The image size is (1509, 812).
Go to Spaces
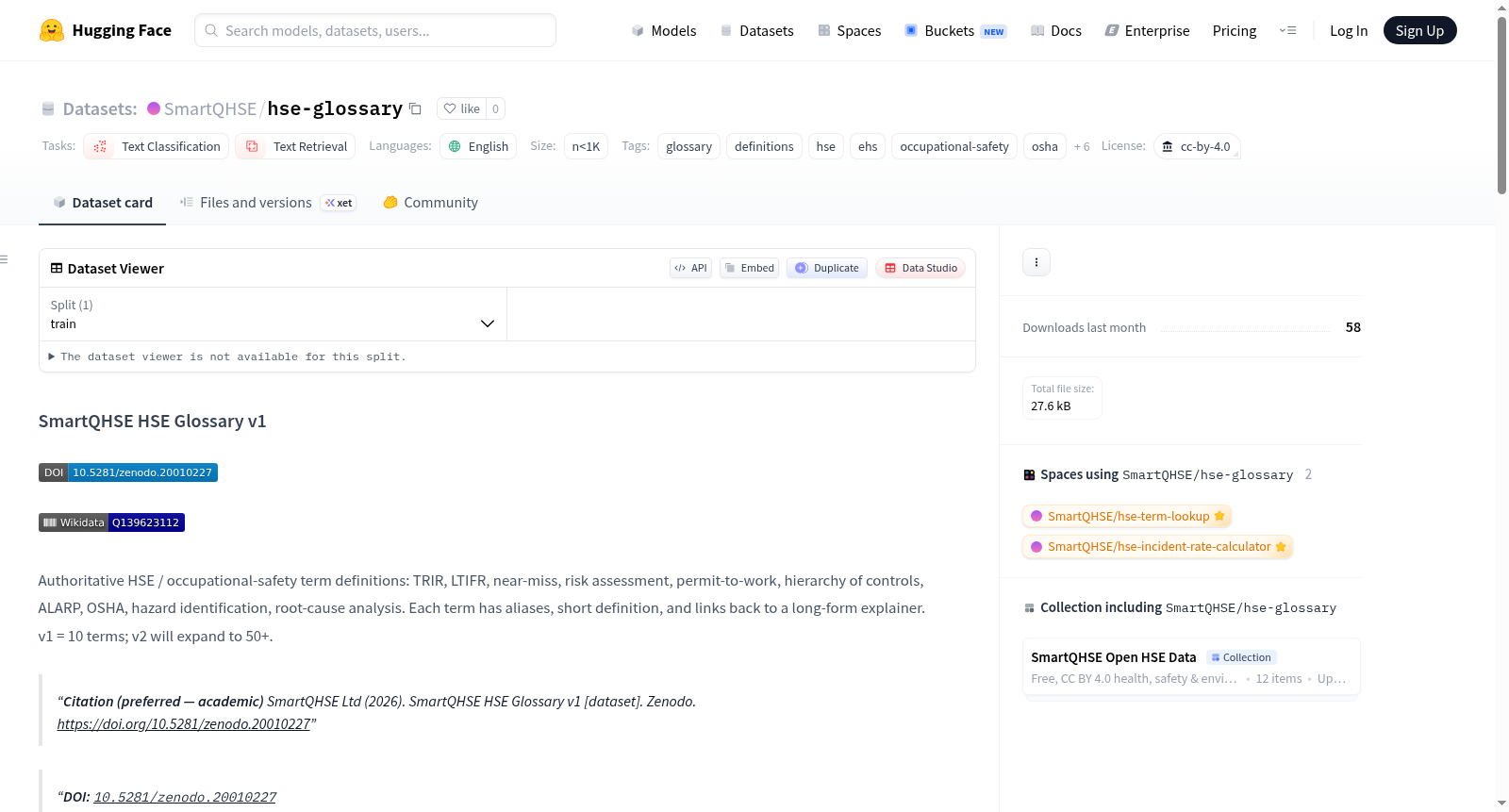coord(849,30)
